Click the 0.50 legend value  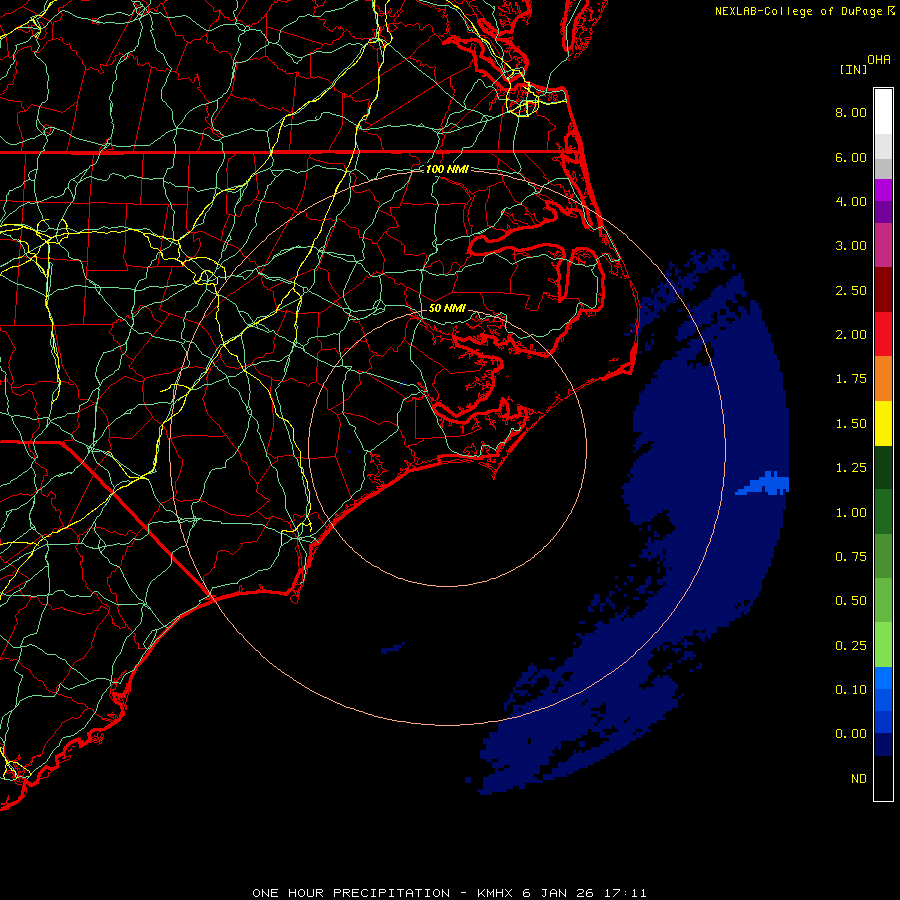[x=851, y=601]
